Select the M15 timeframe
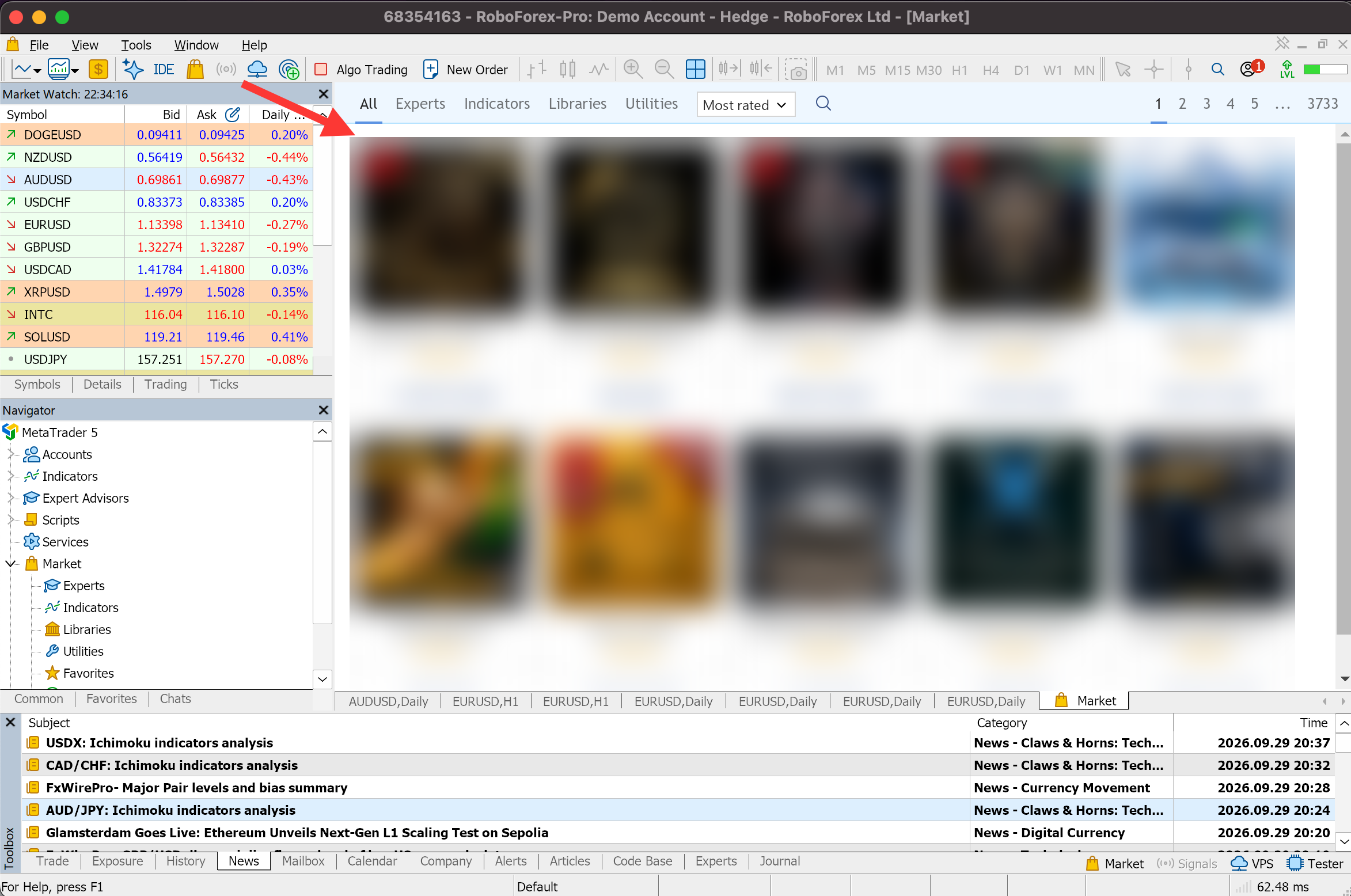Screen dimensions: 1351x896 tap(897, 70)
